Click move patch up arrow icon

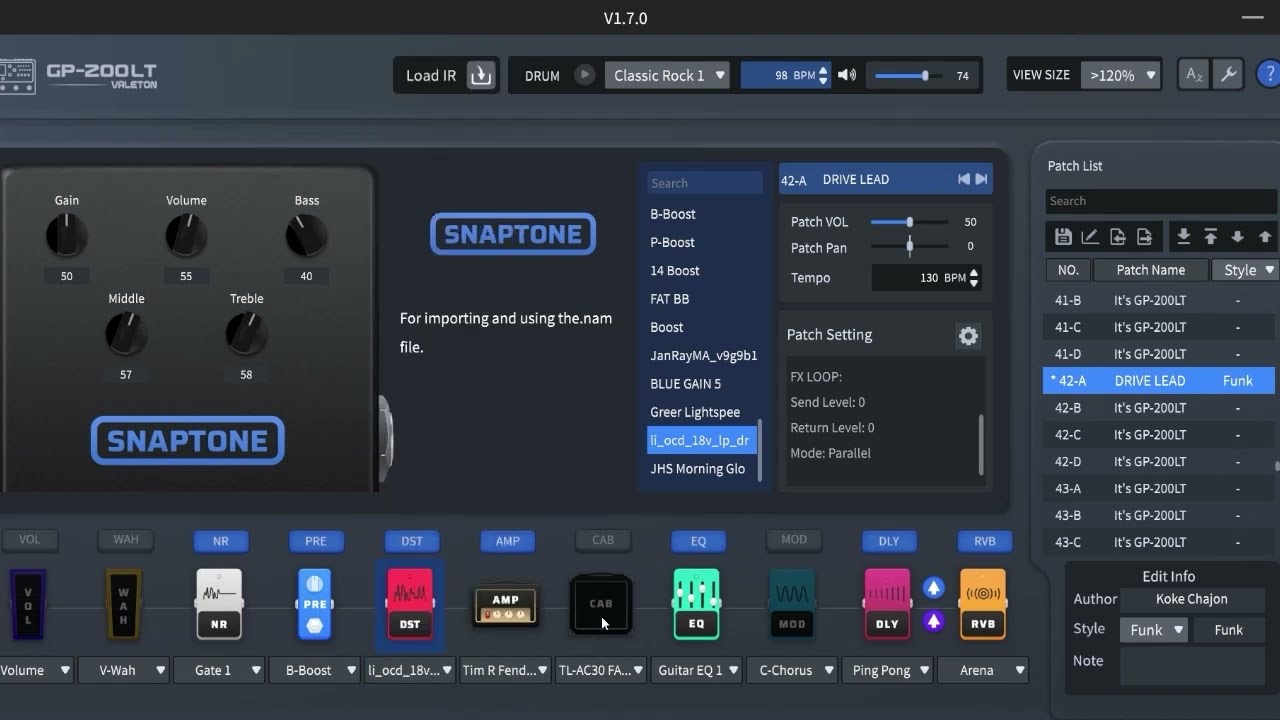tap(1265, 237)
